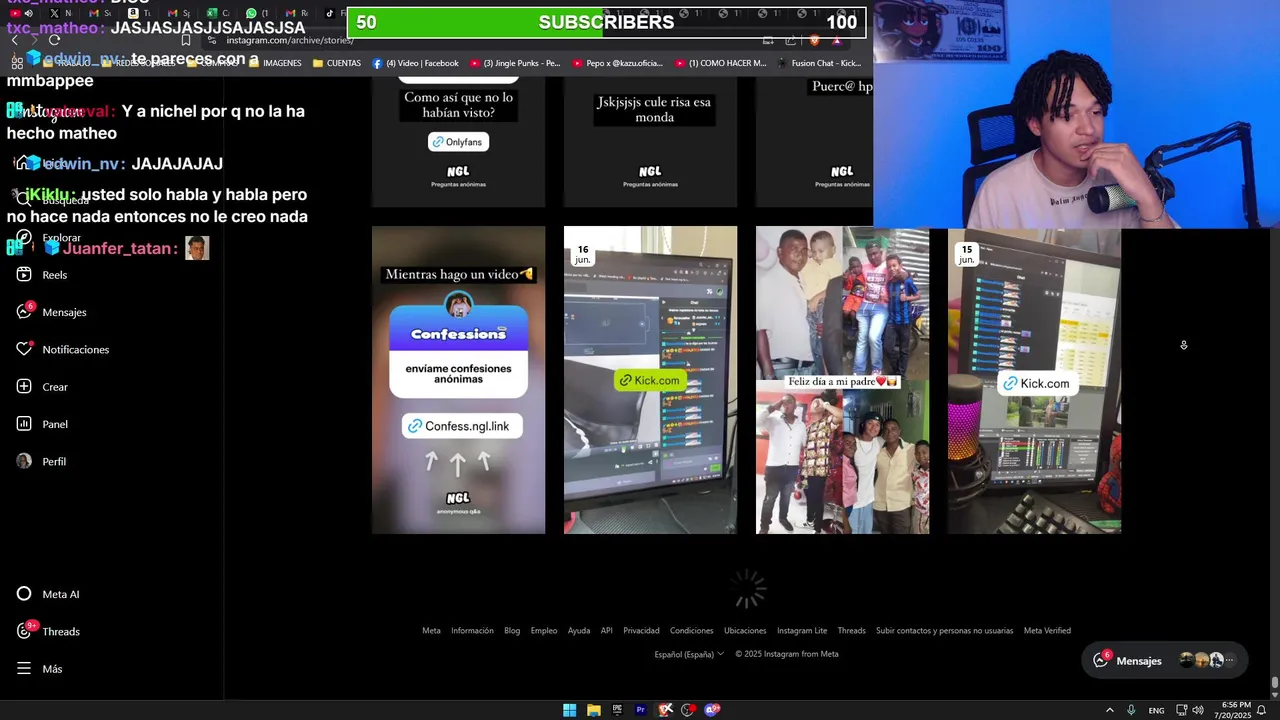Open Reels from the Instagram sidebar

42,275
